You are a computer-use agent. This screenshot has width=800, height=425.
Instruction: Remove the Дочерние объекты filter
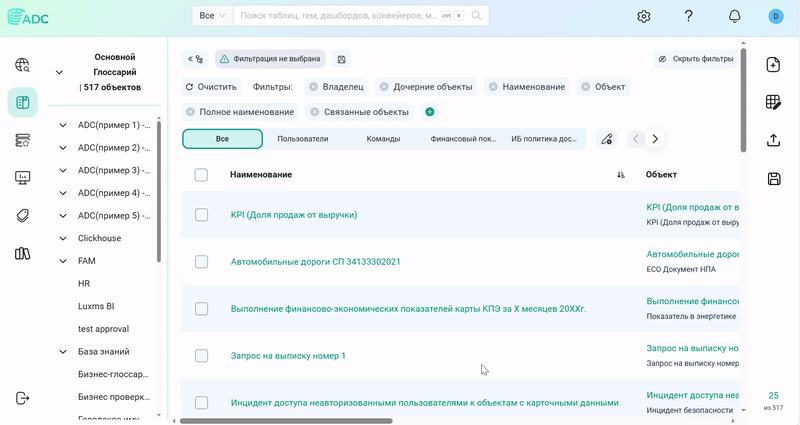(384, 87)
